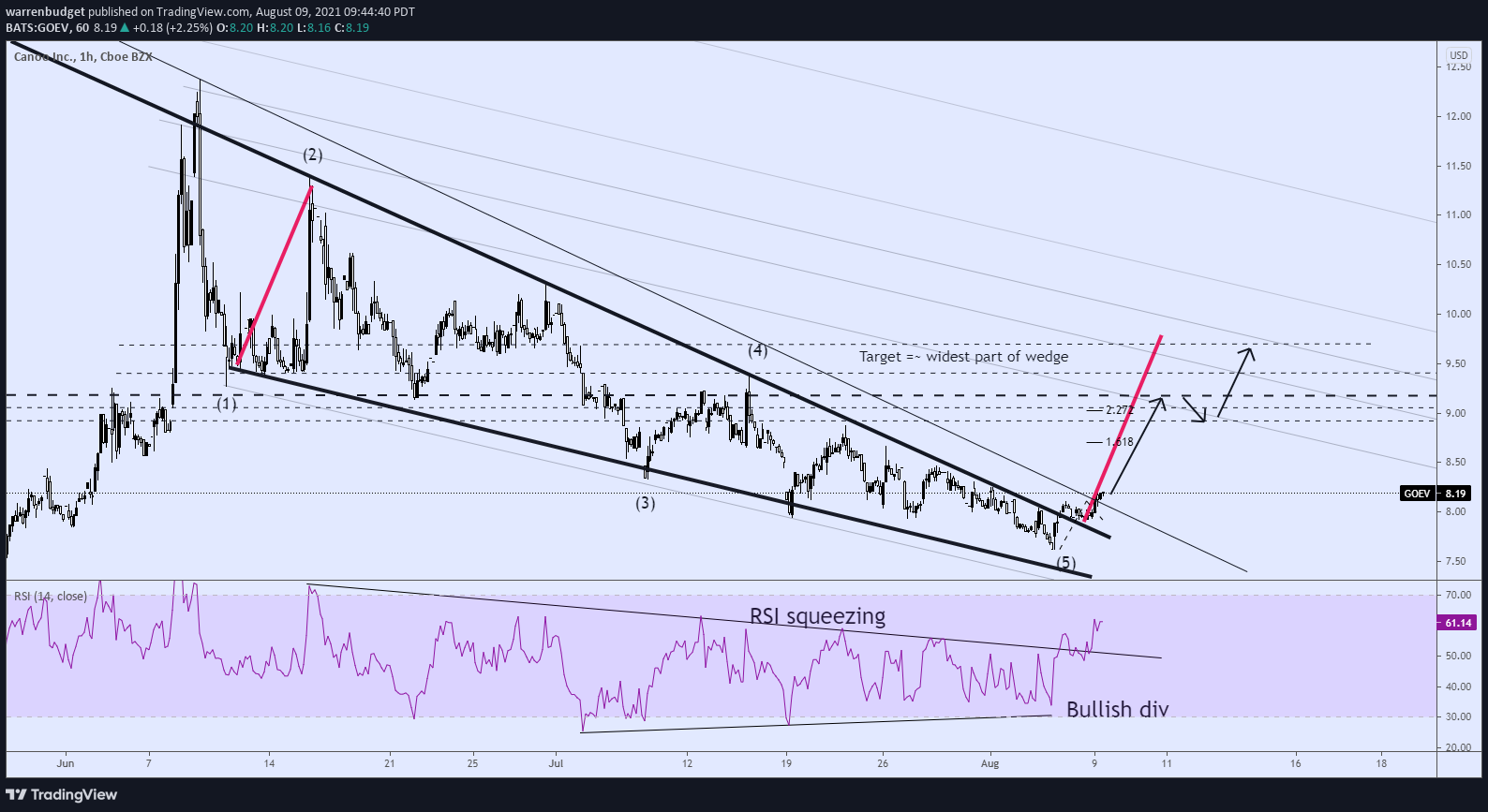Click the 9.00 price axis label
The height and width of the screenshot is (812, 1488).
click(1455, 413)
